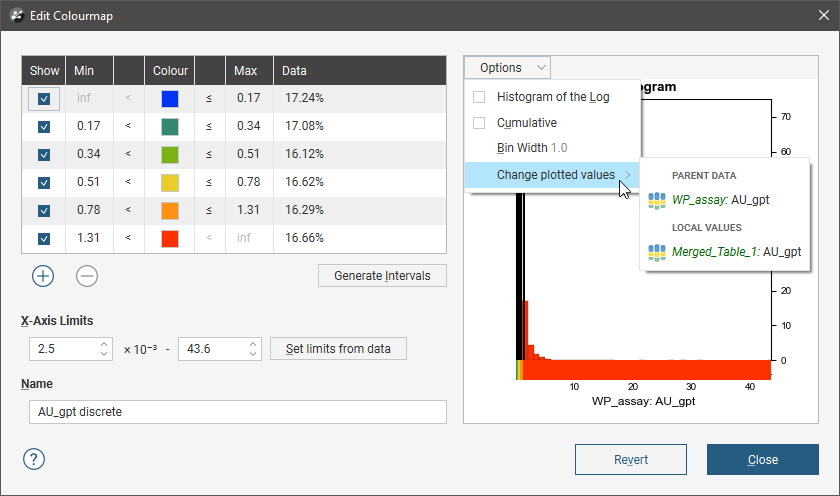Choose Merged_Table_1: AU_gpt local values
Image resolution: width=840 pixels, height=496 pixels.
(736, 252)
